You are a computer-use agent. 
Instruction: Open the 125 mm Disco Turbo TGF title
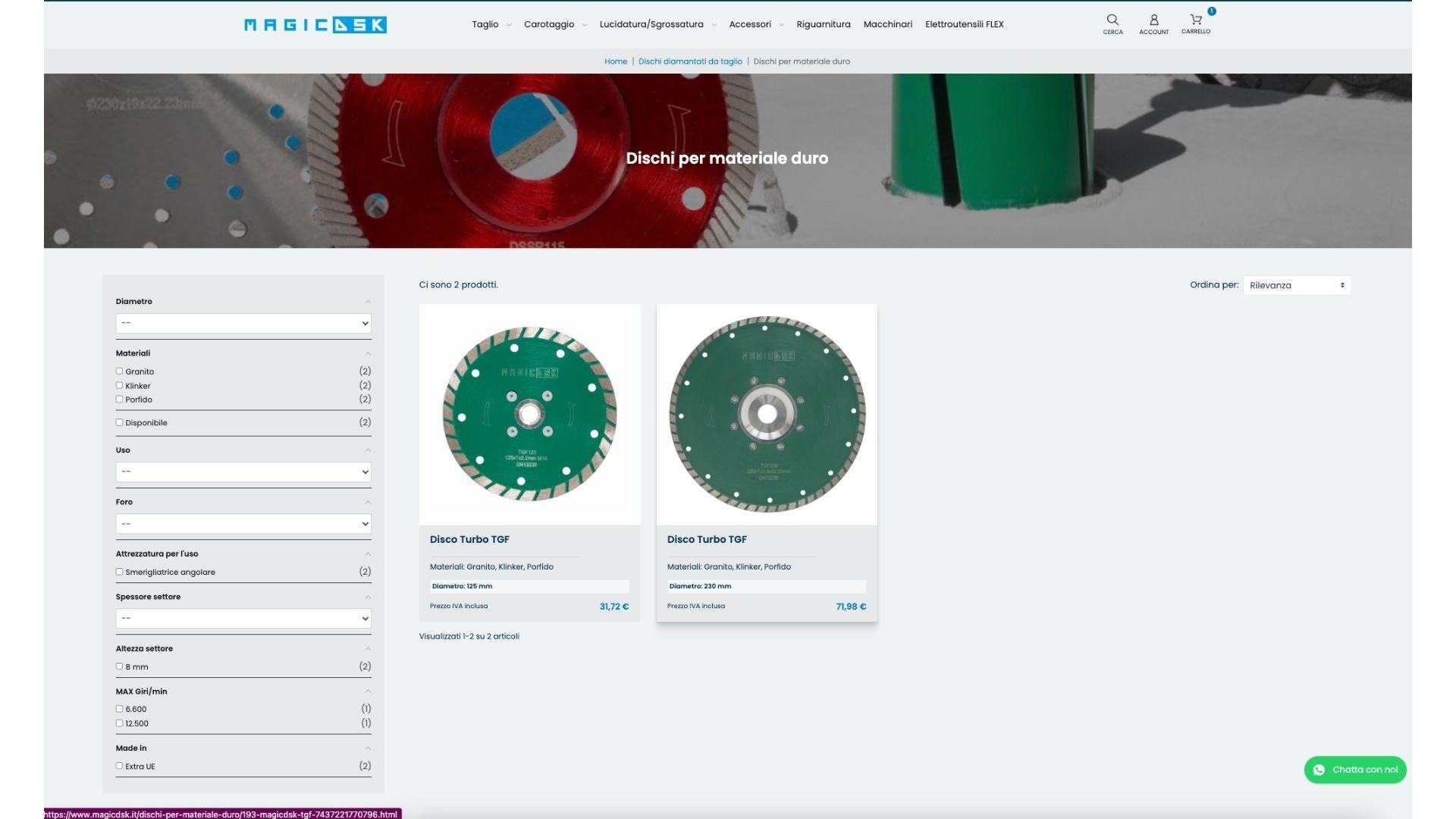pyautogui.click(x=469, y=539)
